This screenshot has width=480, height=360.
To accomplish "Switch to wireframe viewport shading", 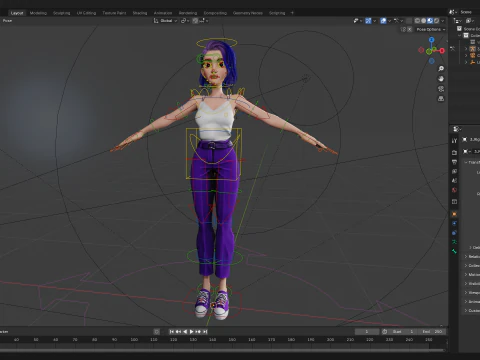I will coord(417,21).
